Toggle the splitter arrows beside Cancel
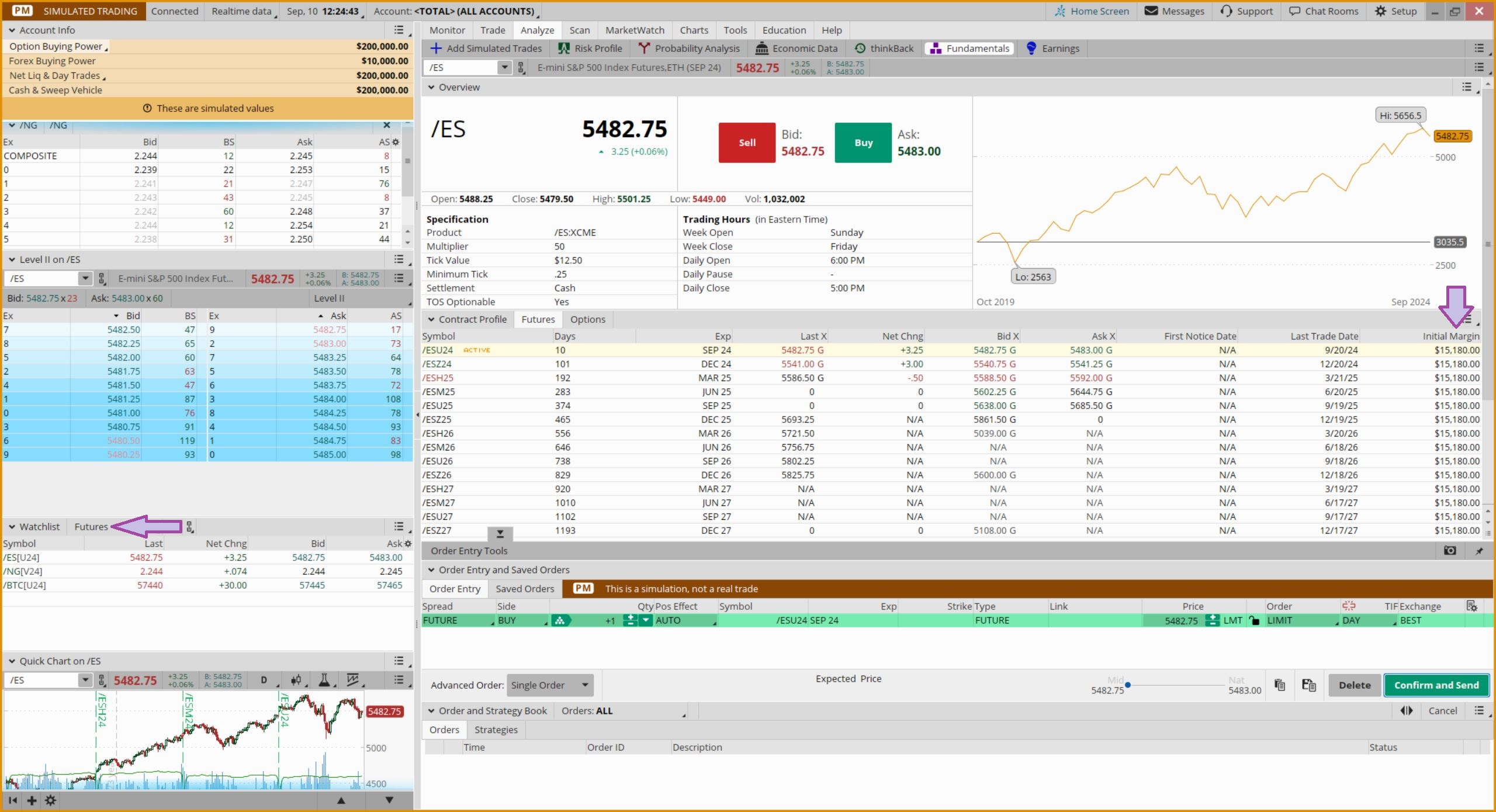 click(x=1407, y=710)
